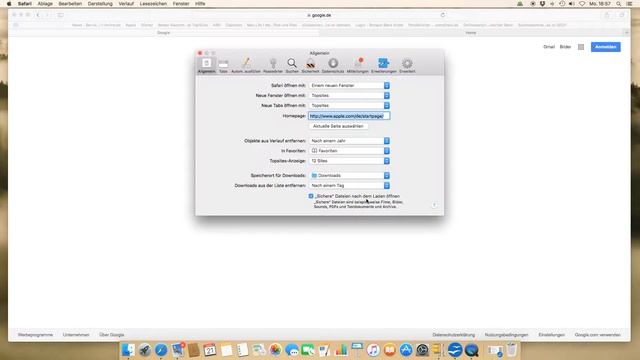The width and height of the screenshot is (640, 360).
Task: Switch to the Home tab in Safari
Action: [471, 33]
